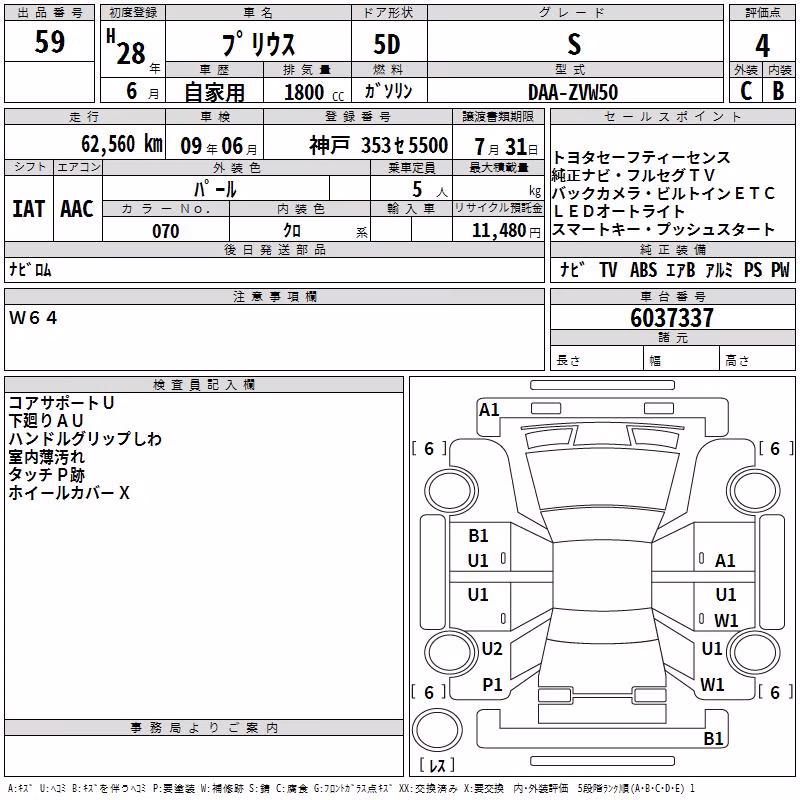The width and height of the screenshot is (800, 800).
Task: Click the displacement value 1800 cc
Action: pos(314,92)
